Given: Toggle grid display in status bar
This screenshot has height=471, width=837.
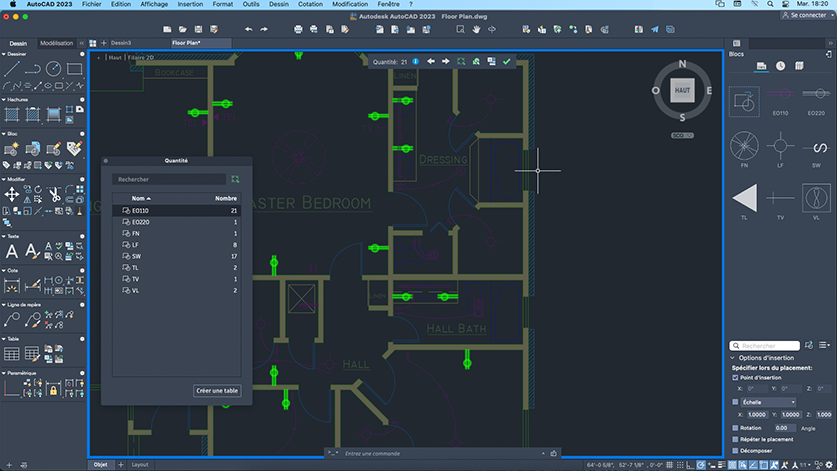Looking at the screenshot, I should [x=669, y=465].
